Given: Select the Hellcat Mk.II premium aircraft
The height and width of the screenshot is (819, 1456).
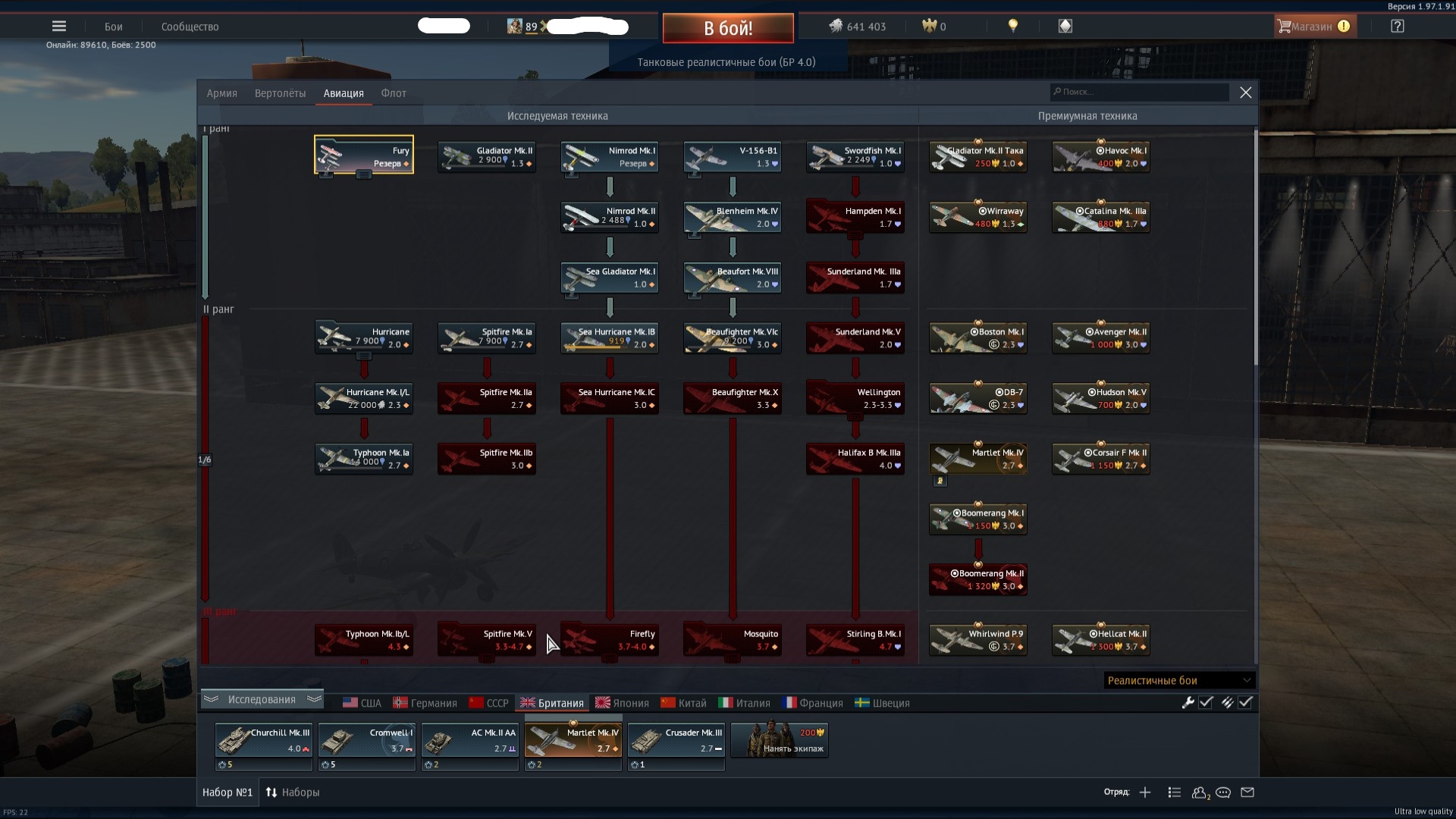Looking at the screenshot, I should click(x=1101, y=639).
